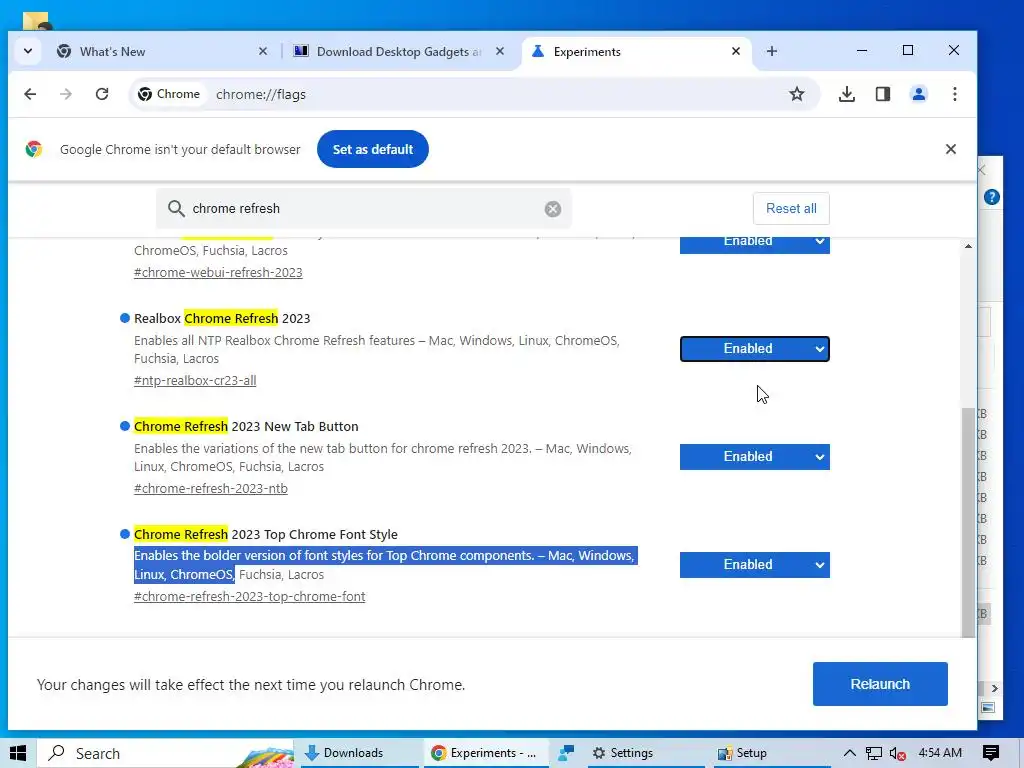Dismiss the default browser infobar
1024x768 pixels.
[x=951, y=149]
